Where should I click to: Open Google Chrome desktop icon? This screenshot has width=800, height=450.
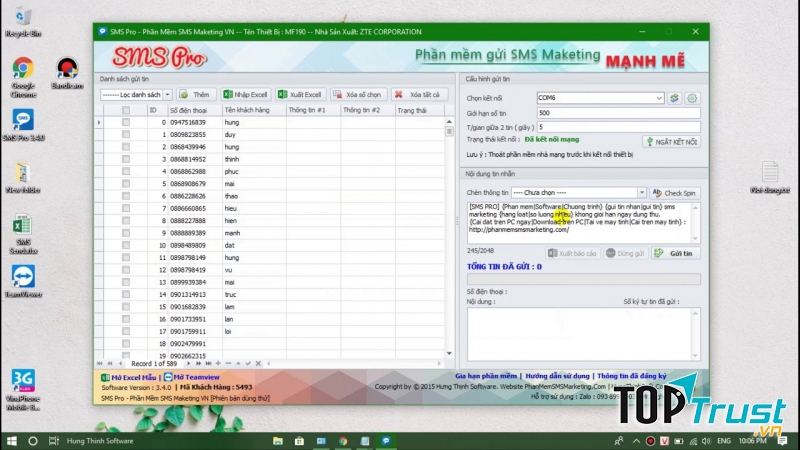(x=23, y=77)
